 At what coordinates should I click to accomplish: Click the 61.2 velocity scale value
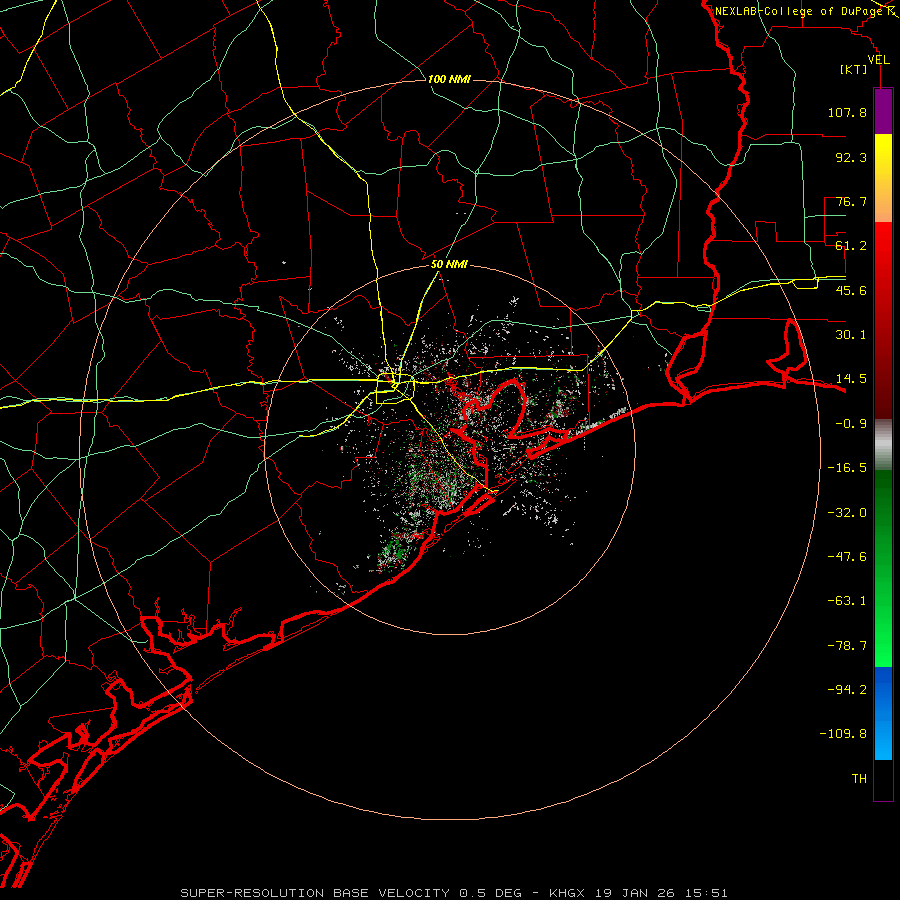coord(851,246)
